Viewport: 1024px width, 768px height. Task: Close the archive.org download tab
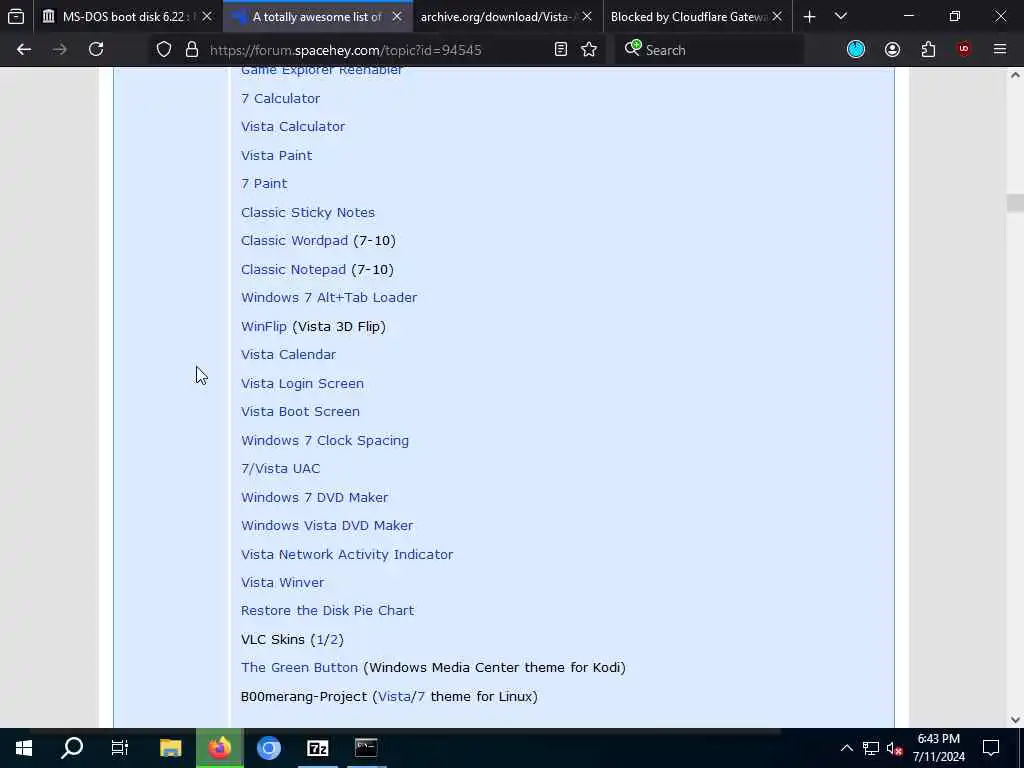click(587, 16)
